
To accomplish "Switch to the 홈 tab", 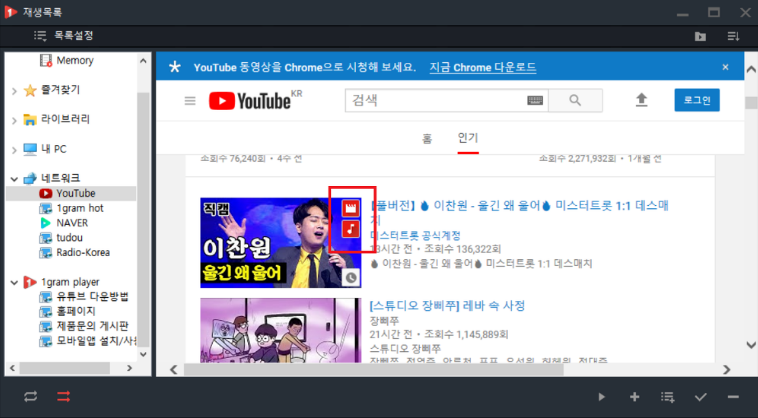I will click(x=427, y=139).
